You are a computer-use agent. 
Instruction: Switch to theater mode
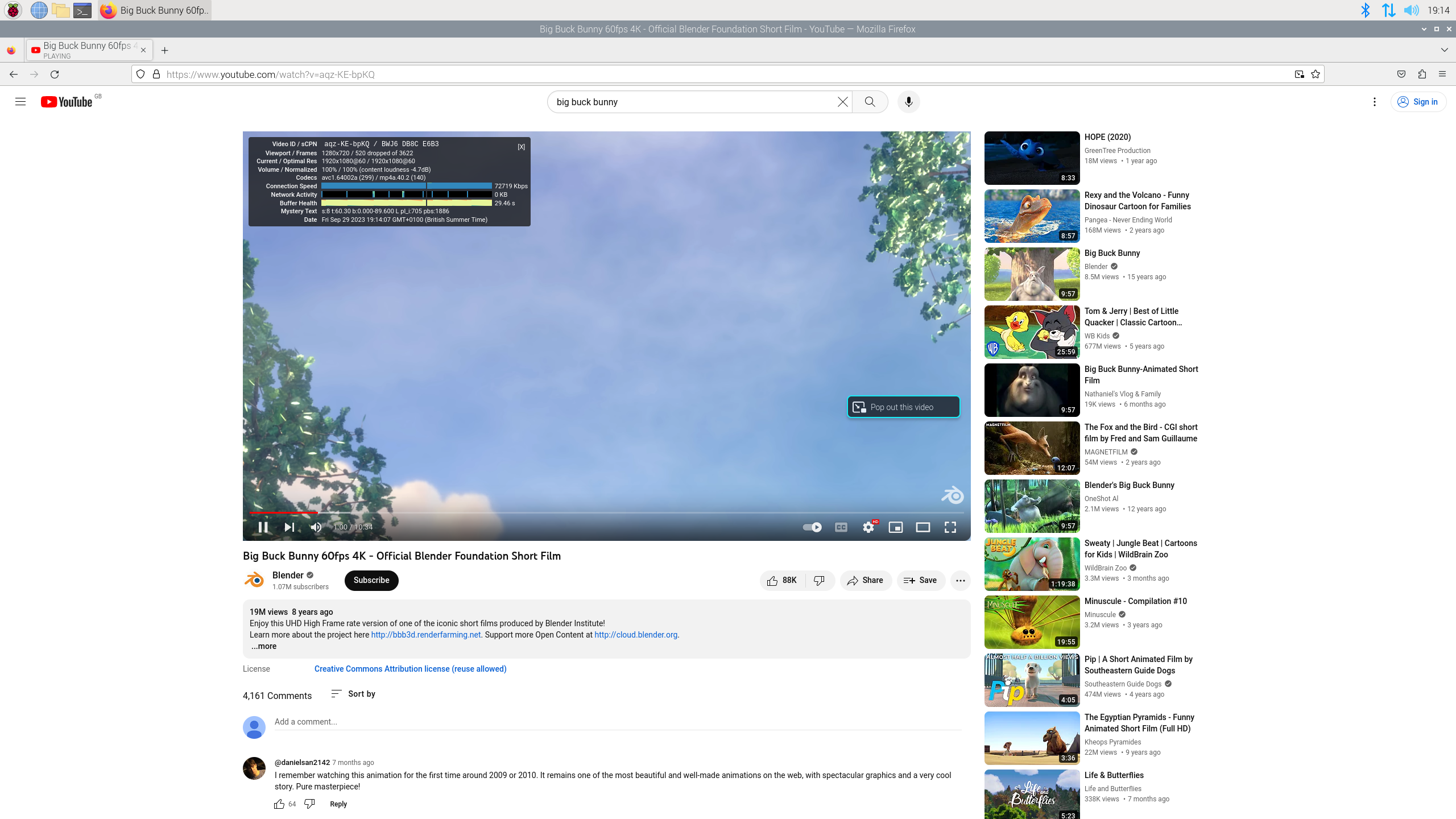923,527
